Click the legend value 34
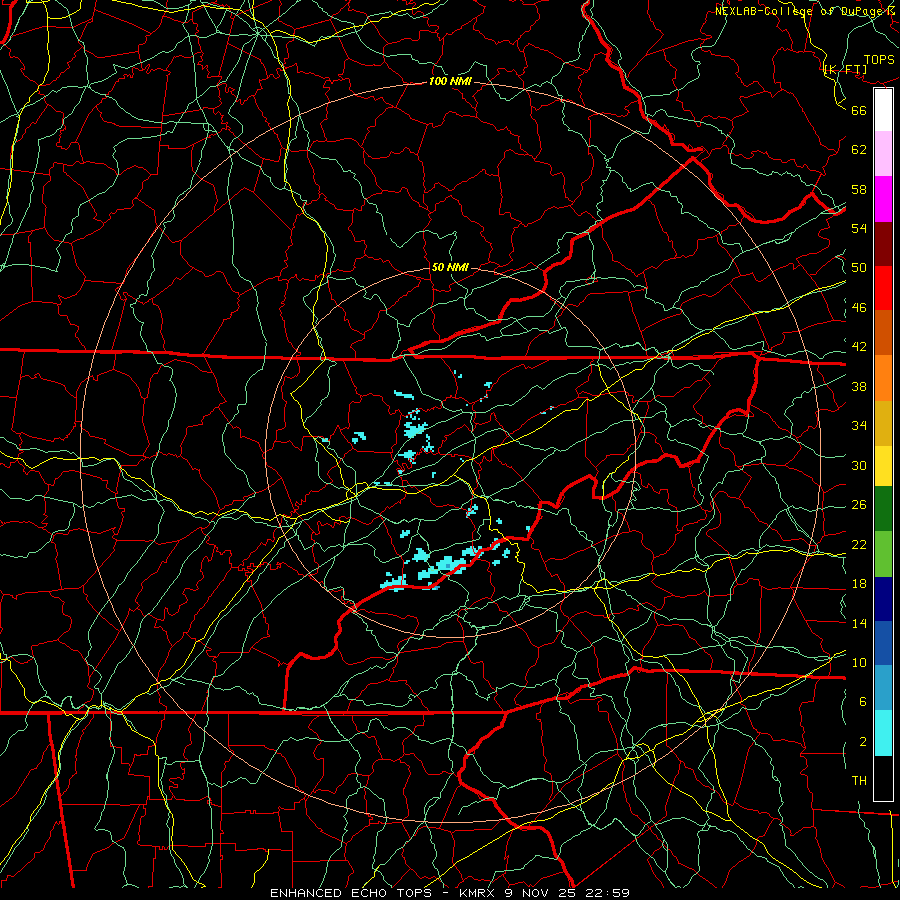 (859, 426)
